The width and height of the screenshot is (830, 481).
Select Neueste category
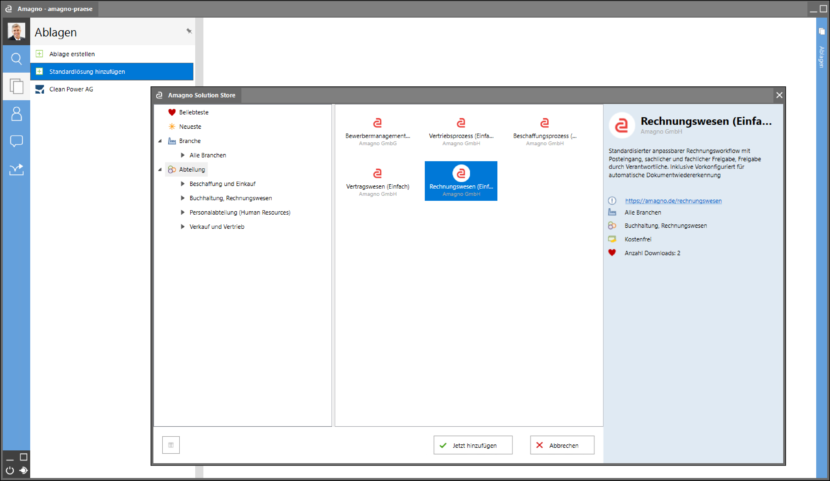click(185, 126)
